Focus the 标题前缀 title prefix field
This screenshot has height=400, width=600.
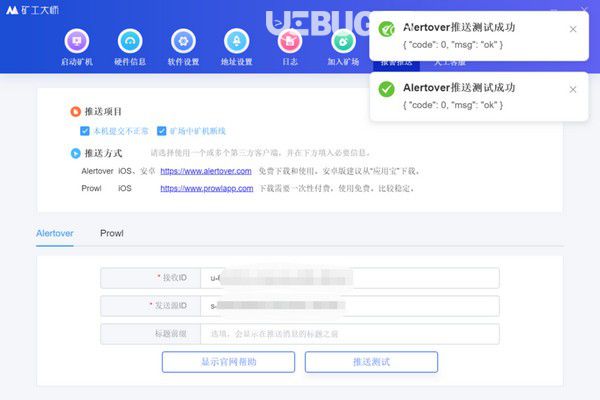[x=350, y=334]
